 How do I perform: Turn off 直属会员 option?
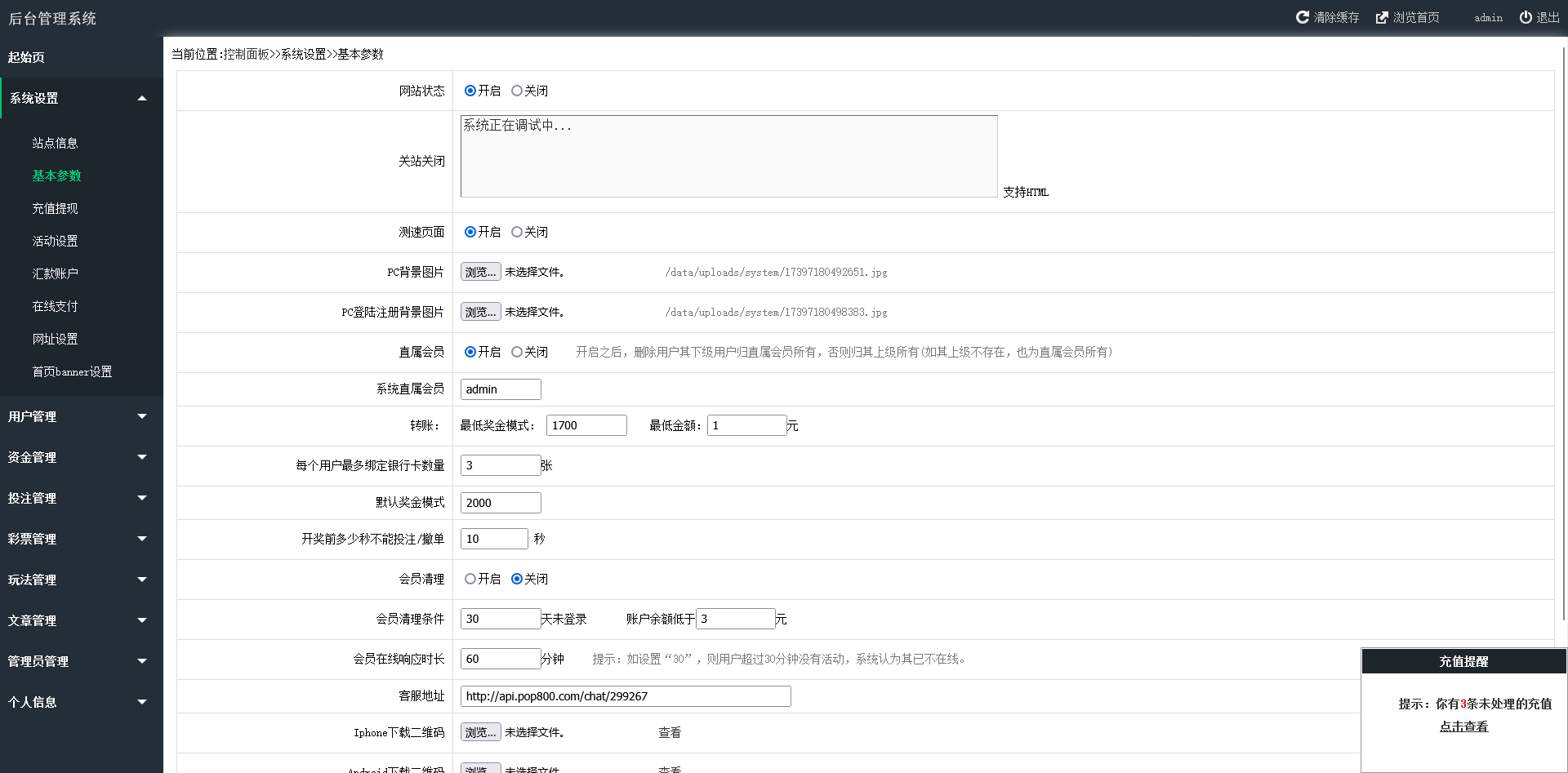(517, 352)
